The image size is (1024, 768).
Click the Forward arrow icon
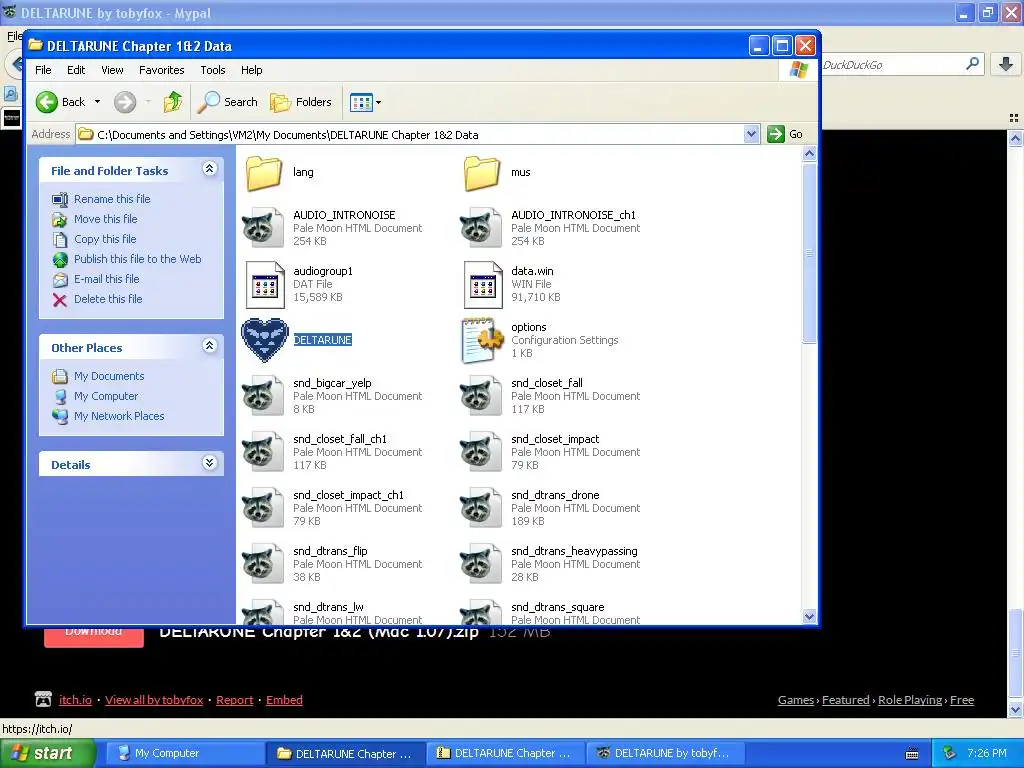pyautogui.click(x=125, y=102)
